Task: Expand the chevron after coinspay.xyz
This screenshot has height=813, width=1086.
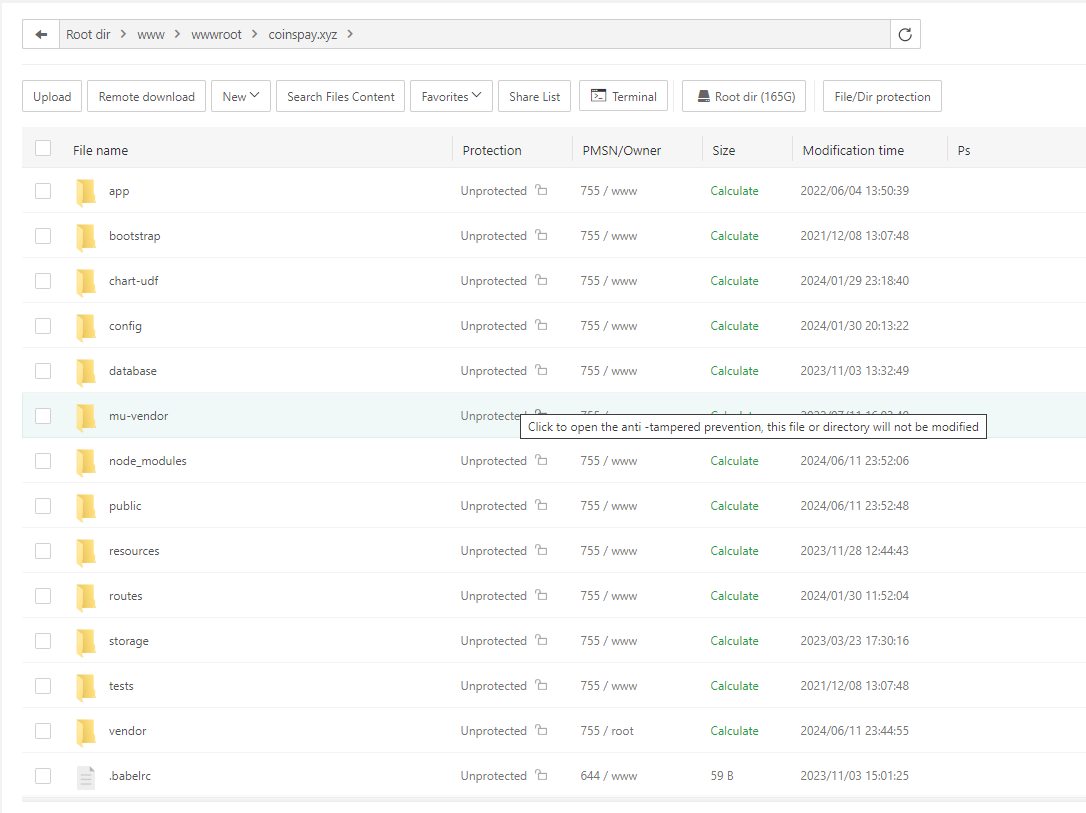Action: [351, 34]
